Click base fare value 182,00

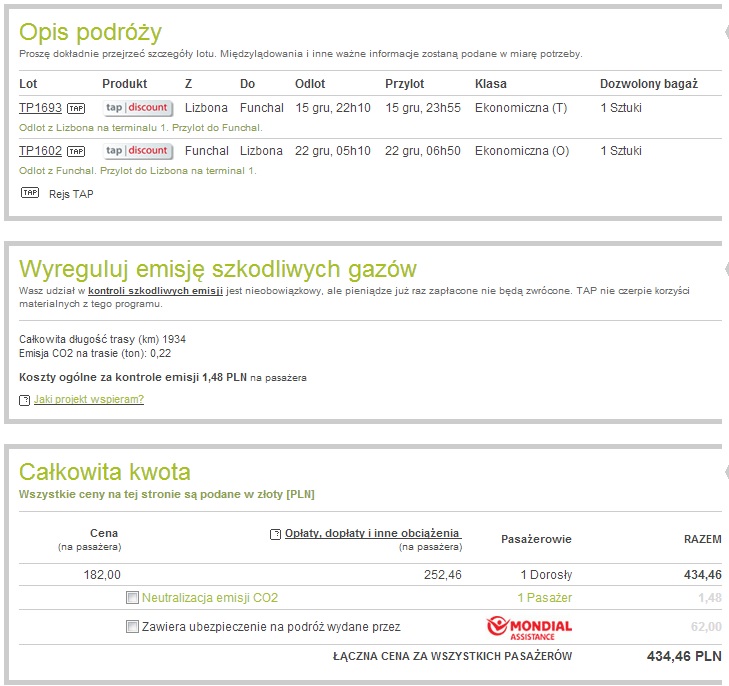pos(102,575)
